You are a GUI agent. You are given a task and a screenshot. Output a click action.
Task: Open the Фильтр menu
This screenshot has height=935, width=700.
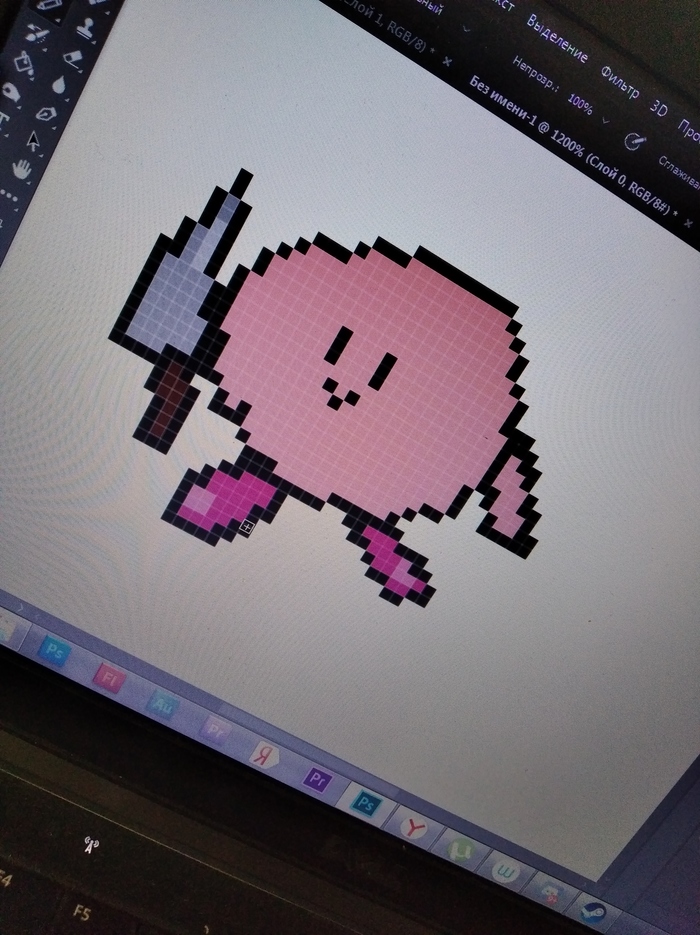(620, 82)
